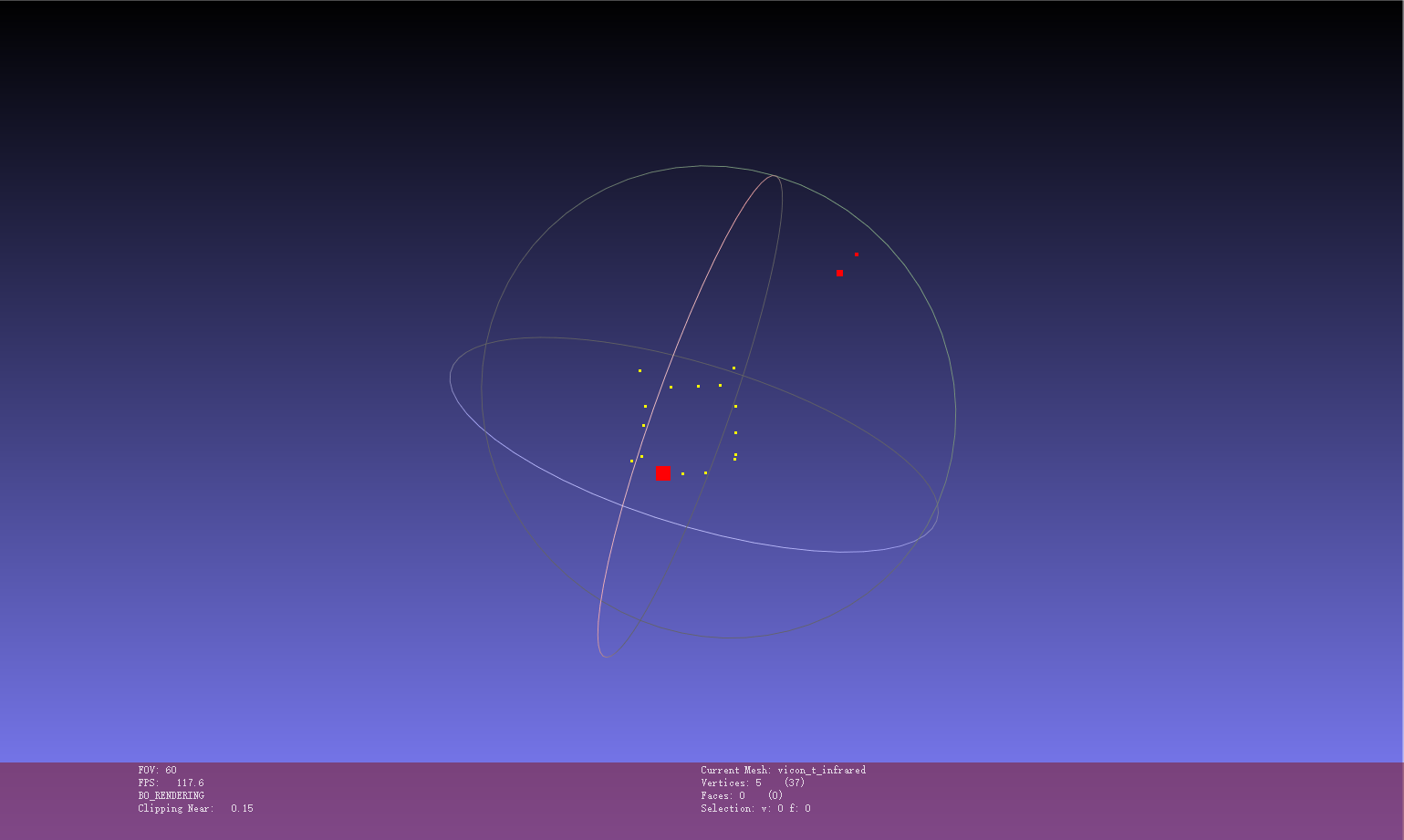Select the middle yellow point of the top row
Viewport: 1404px width, 840px height.
tap(698, 386)
